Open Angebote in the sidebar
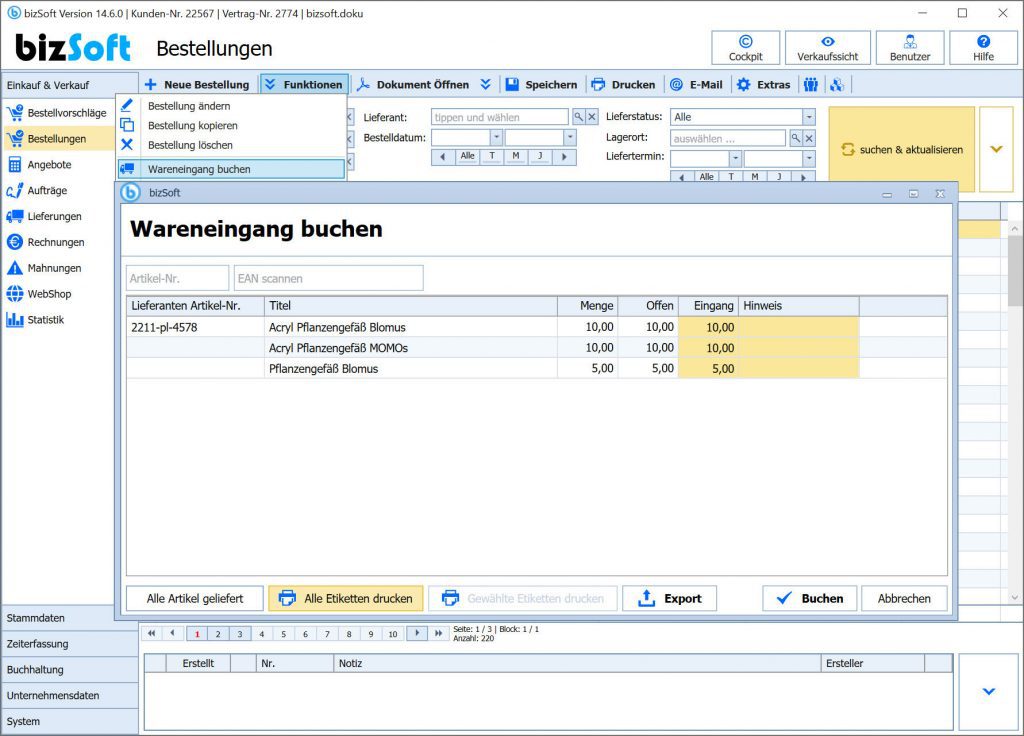This screenshot has height=736, width=1024. tap(39, 165)
